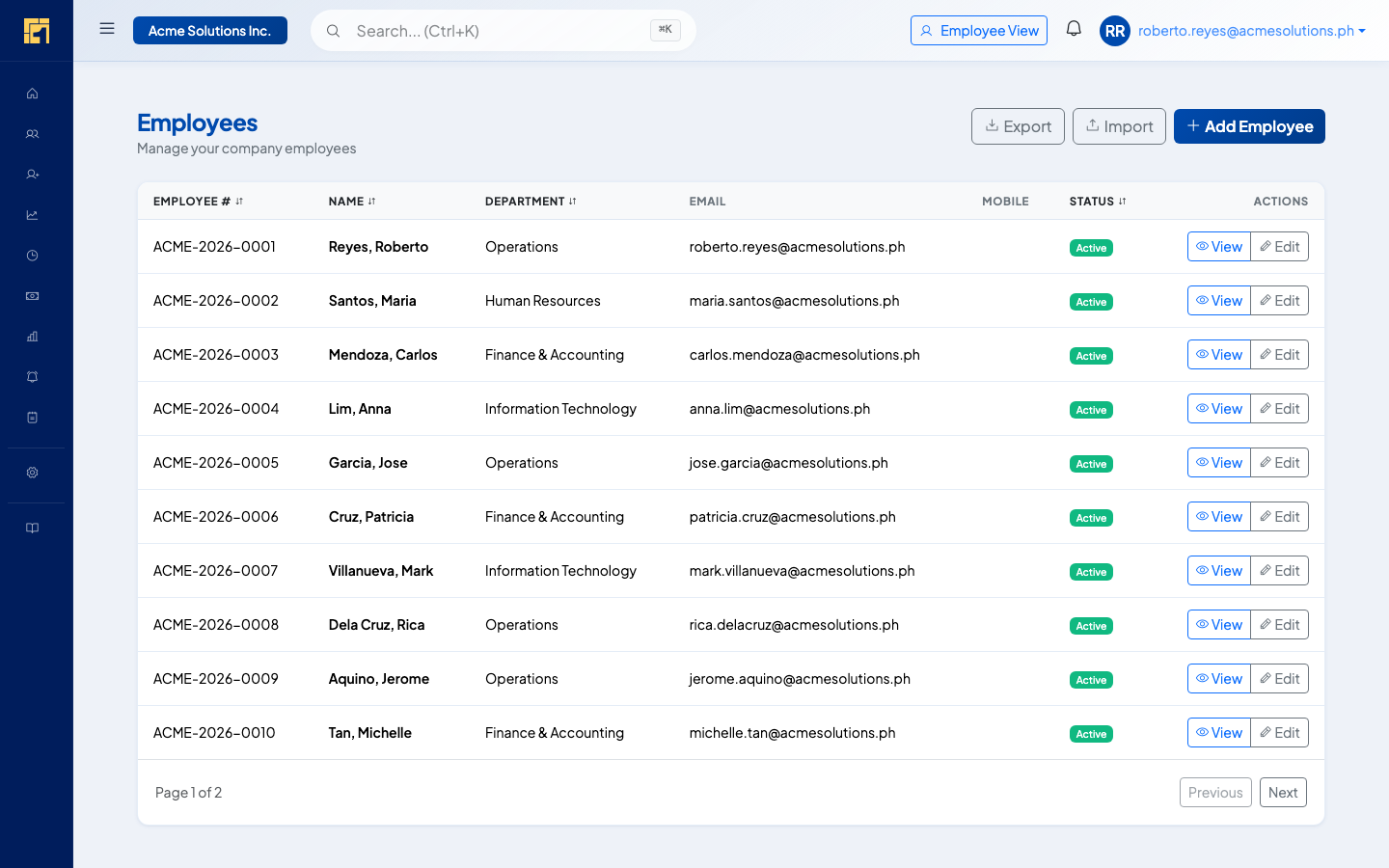The height and width of the screenshot is (868, 1389).
Task: Edit Tan, Michelle's record
Action: pyautogui.click(x=1280, y=733)
